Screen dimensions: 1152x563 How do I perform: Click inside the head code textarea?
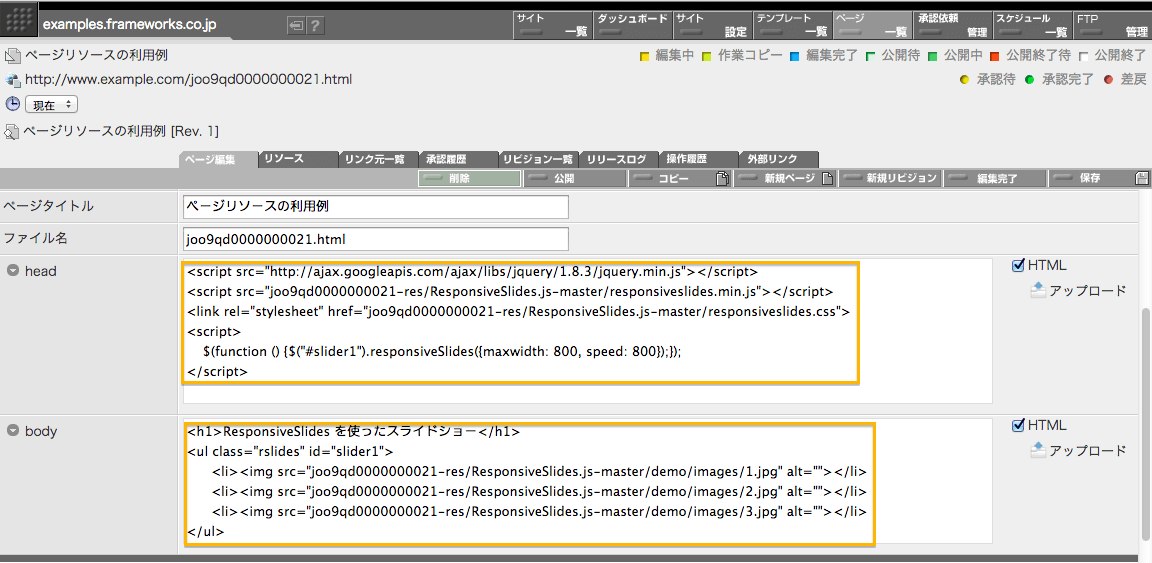(587, 330)
